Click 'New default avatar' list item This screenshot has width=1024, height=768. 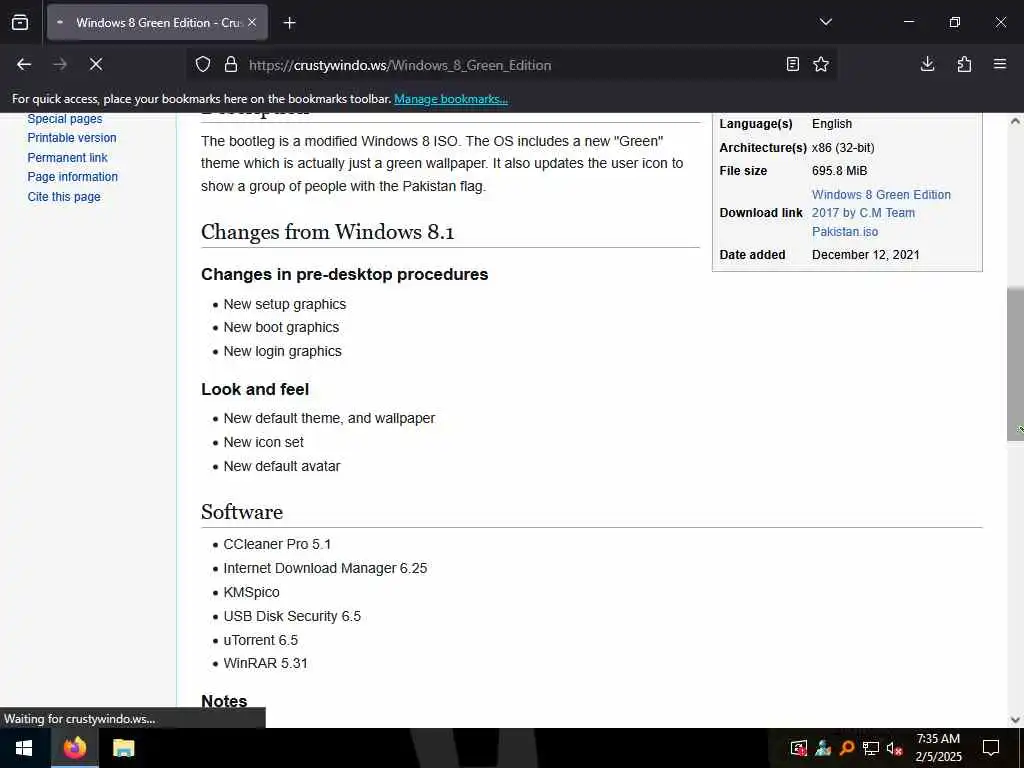click(281, 466)
